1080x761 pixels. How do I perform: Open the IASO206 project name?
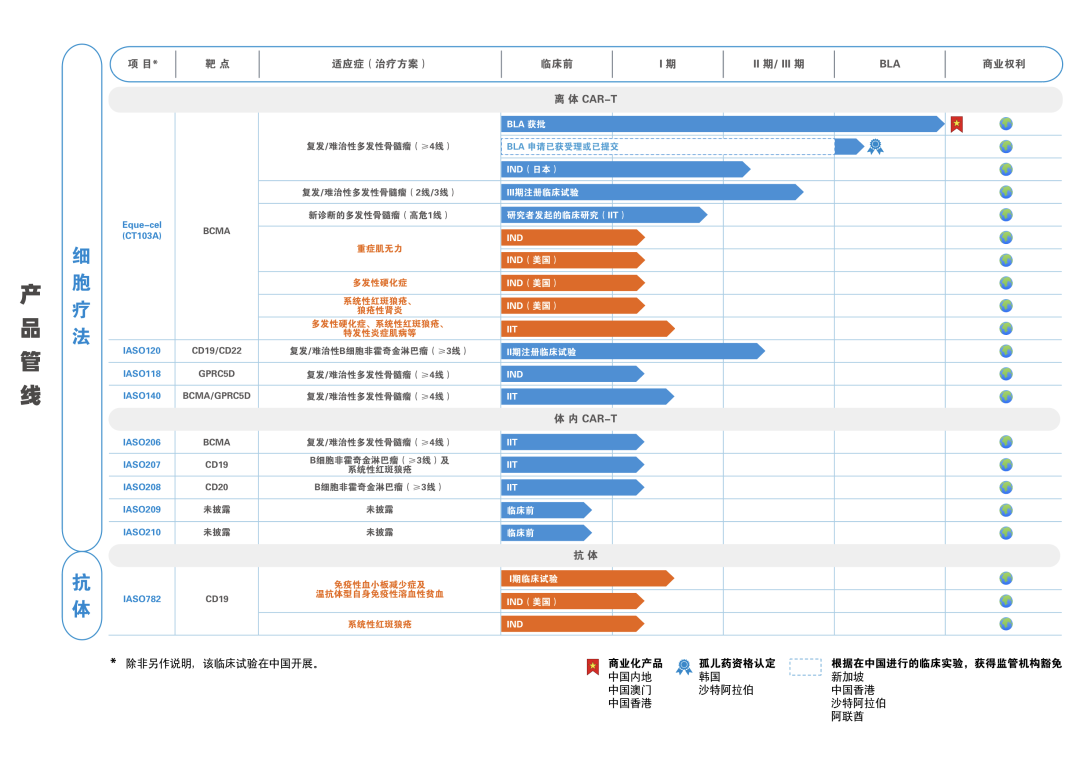pos(142,442)
